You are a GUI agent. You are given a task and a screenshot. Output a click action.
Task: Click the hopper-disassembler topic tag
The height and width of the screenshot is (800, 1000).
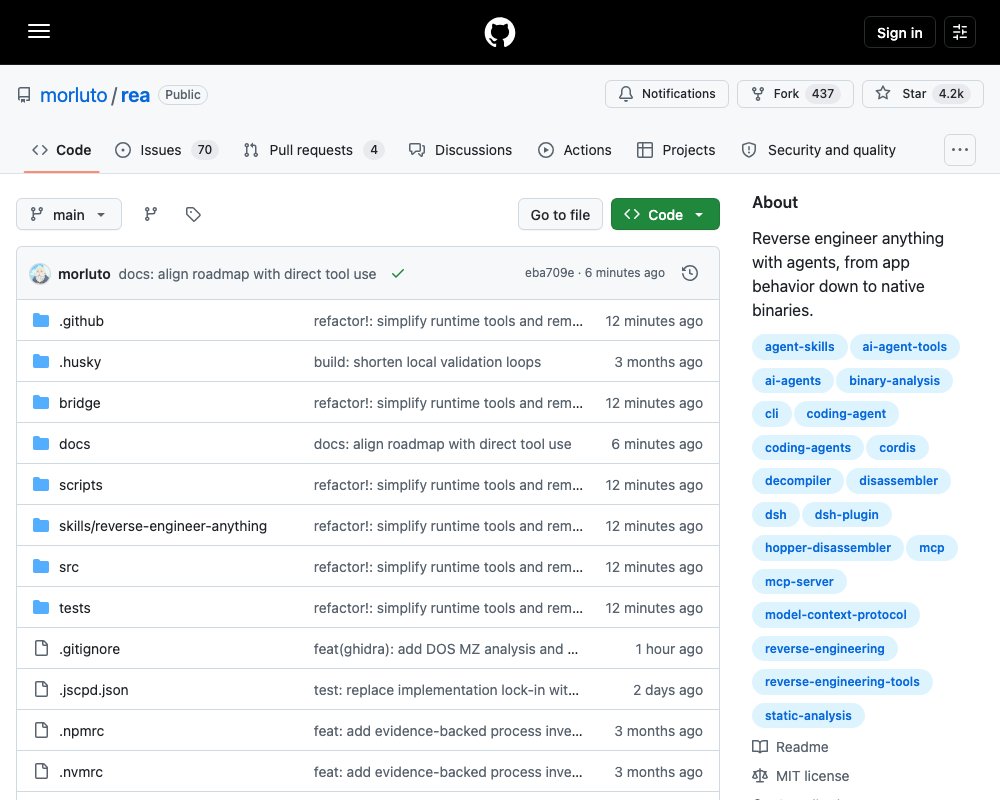coord(827,547)
